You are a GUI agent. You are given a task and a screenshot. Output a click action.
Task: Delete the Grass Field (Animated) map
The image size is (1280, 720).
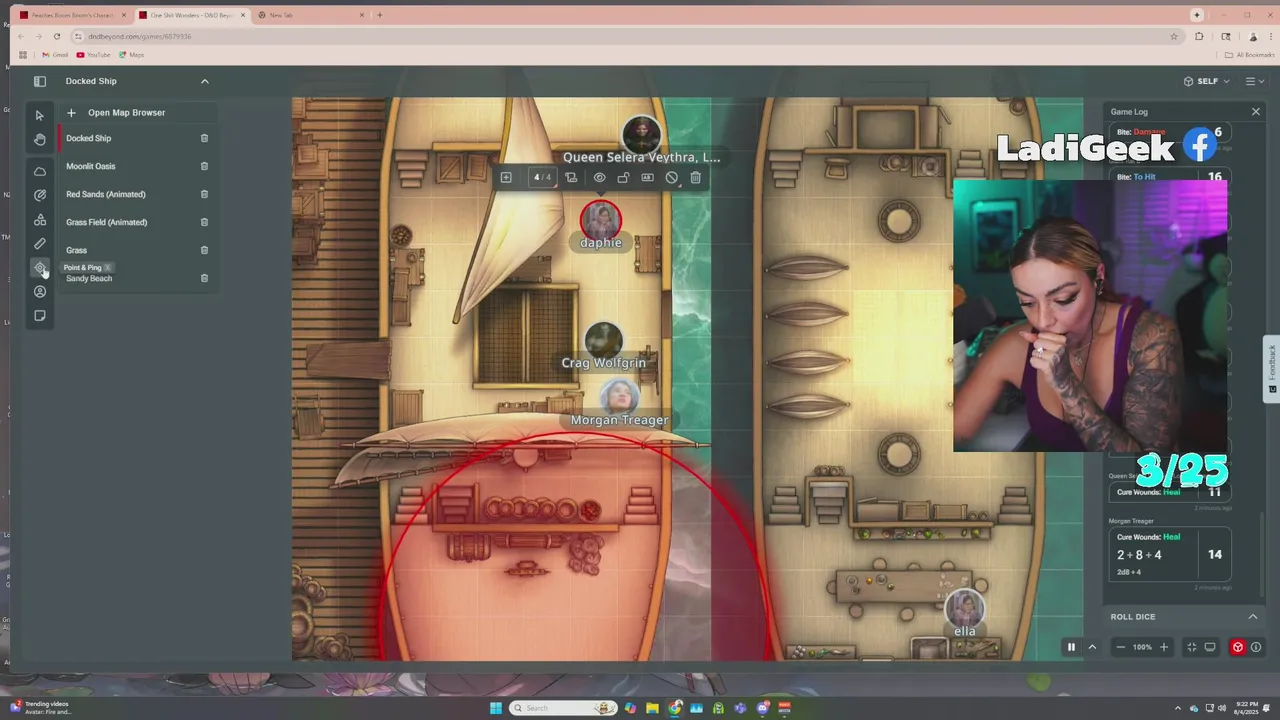[x=204, y=222]
